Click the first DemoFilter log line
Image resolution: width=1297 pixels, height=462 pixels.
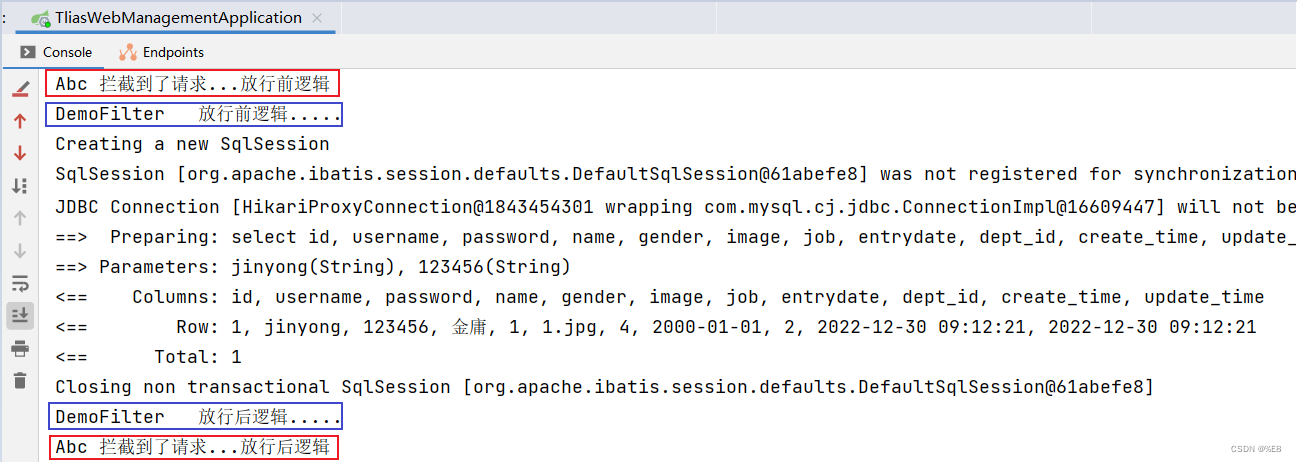pyautogui.click(x=198, y=114)
